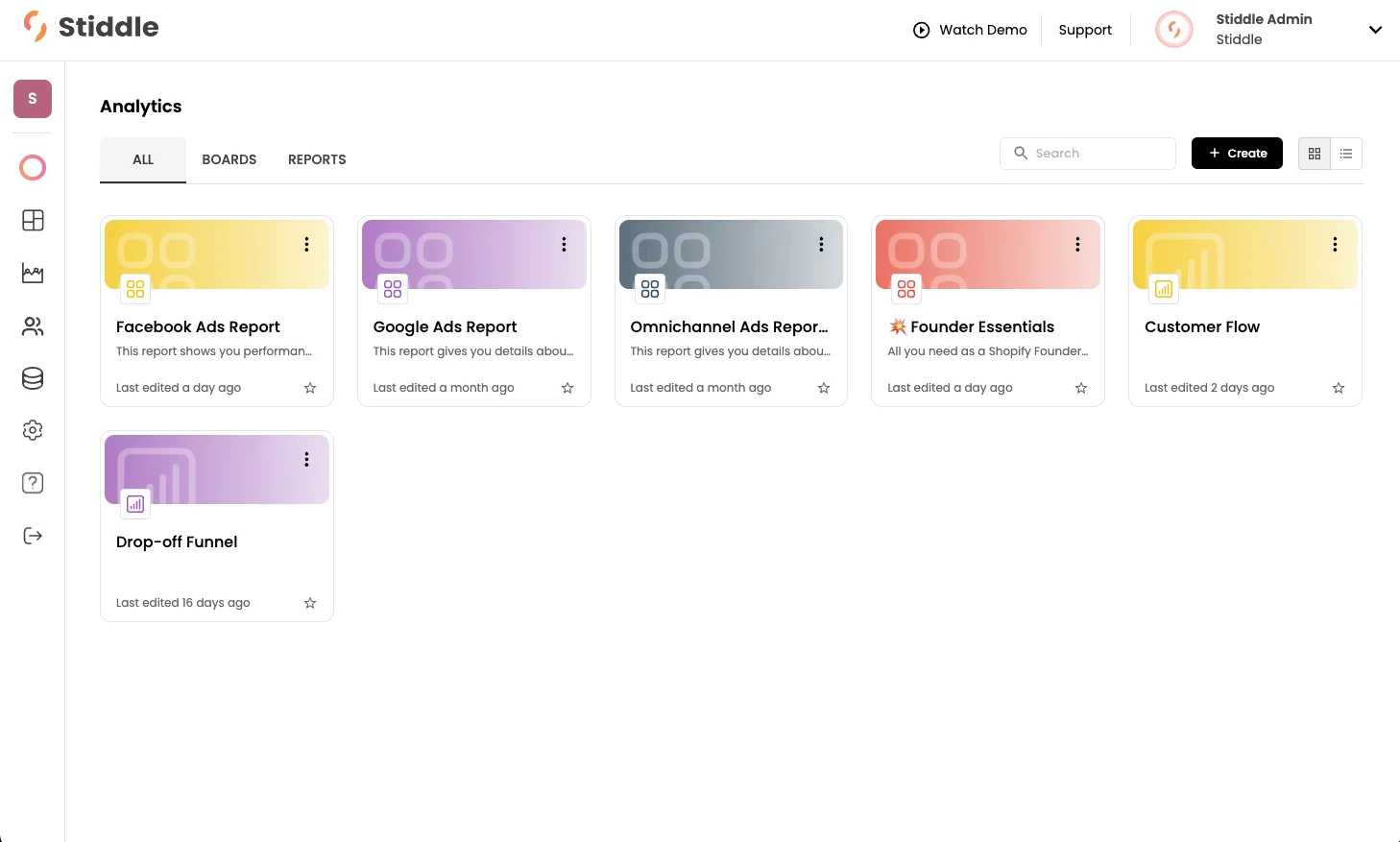Click the Stiddle logo in header
Viewport: 1400px width, 842px height.
pyautogui.click(x=91, y=27)
